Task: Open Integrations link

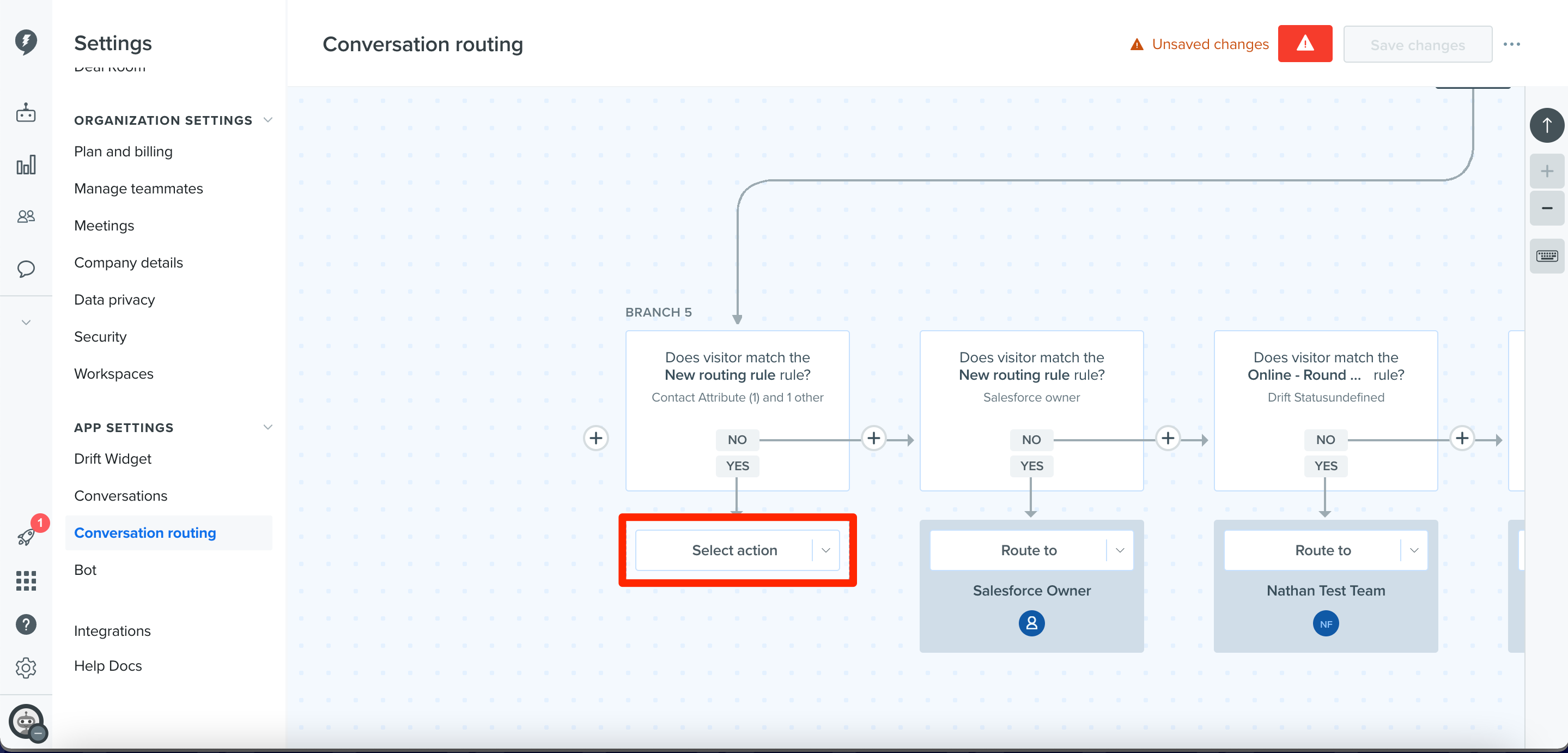Action: [x=112, y=631]
